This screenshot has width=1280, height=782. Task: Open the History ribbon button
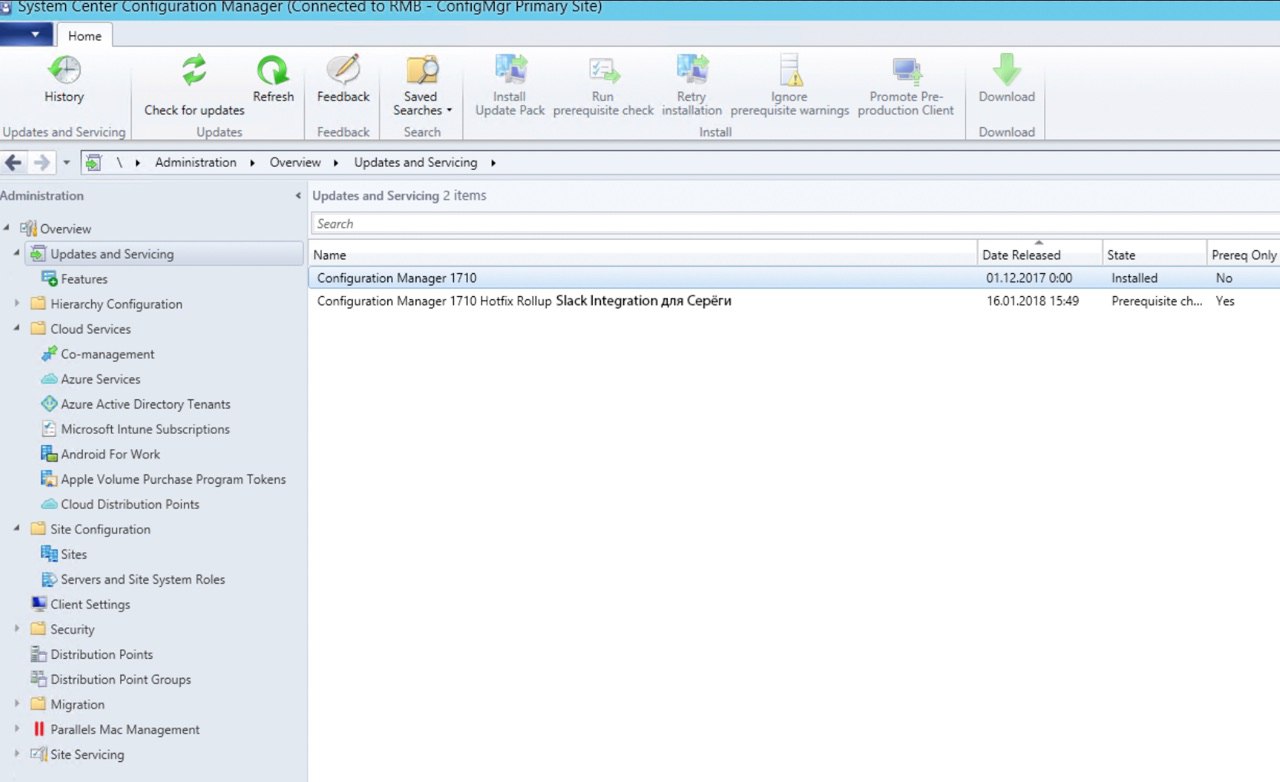(x=64, y=79)
